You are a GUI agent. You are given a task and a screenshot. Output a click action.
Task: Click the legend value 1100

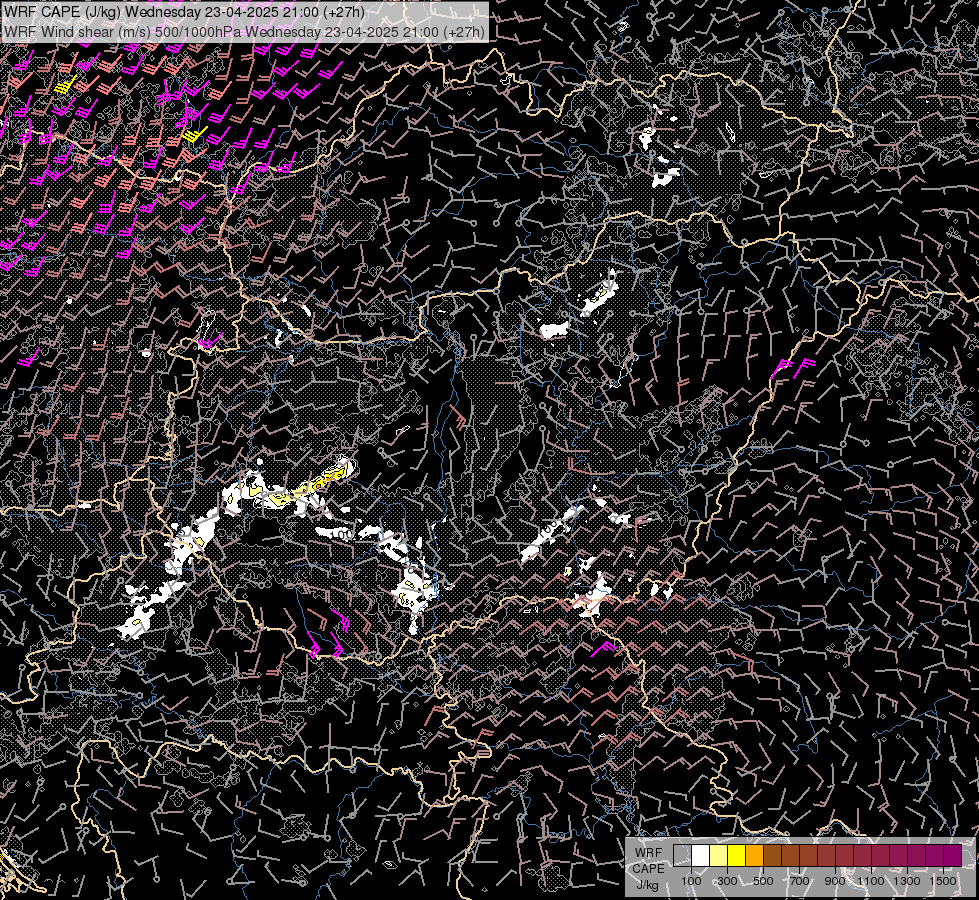871,881
